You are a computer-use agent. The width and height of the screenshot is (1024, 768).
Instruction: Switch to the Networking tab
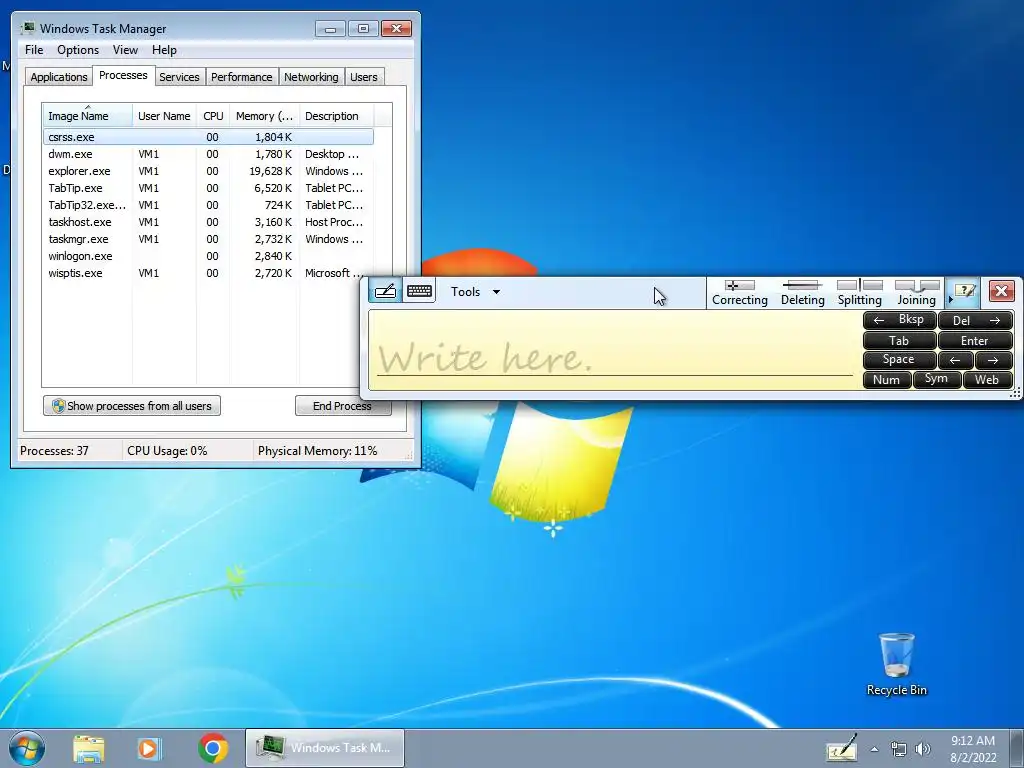(x=311, y=76)
